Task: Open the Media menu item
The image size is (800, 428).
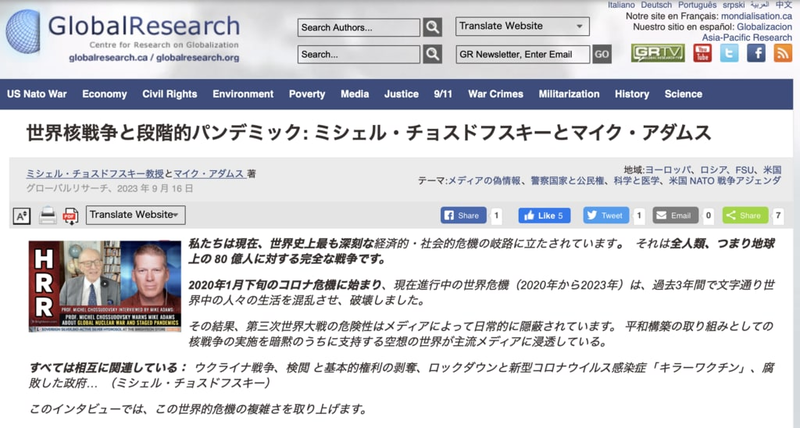Action: coord(355,94)
